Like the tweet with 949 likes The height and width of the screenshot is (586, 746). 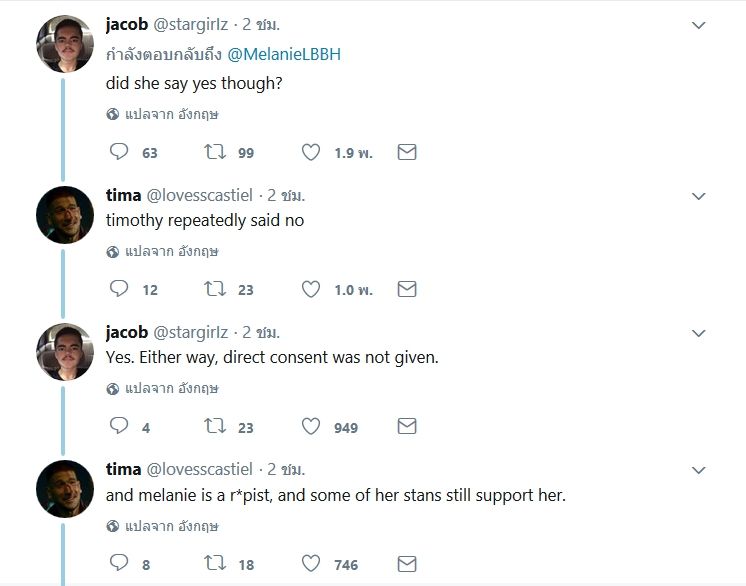click(x=311, y=426)
